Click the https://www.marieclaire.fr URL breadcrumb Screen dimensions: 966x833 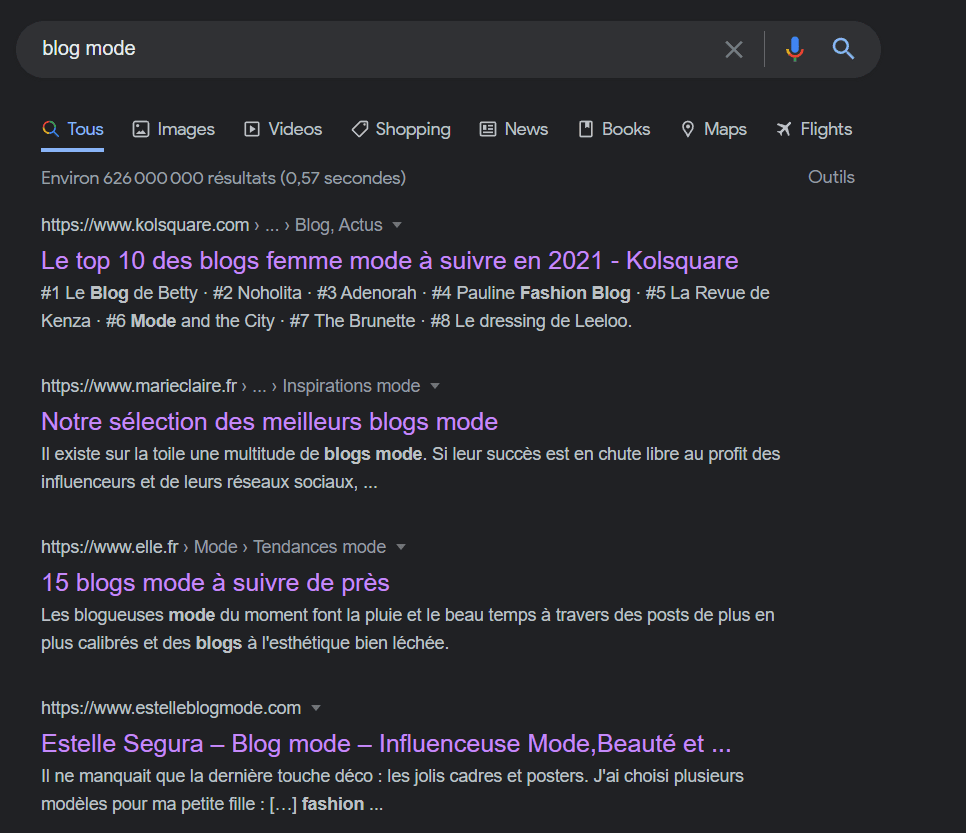139,386
